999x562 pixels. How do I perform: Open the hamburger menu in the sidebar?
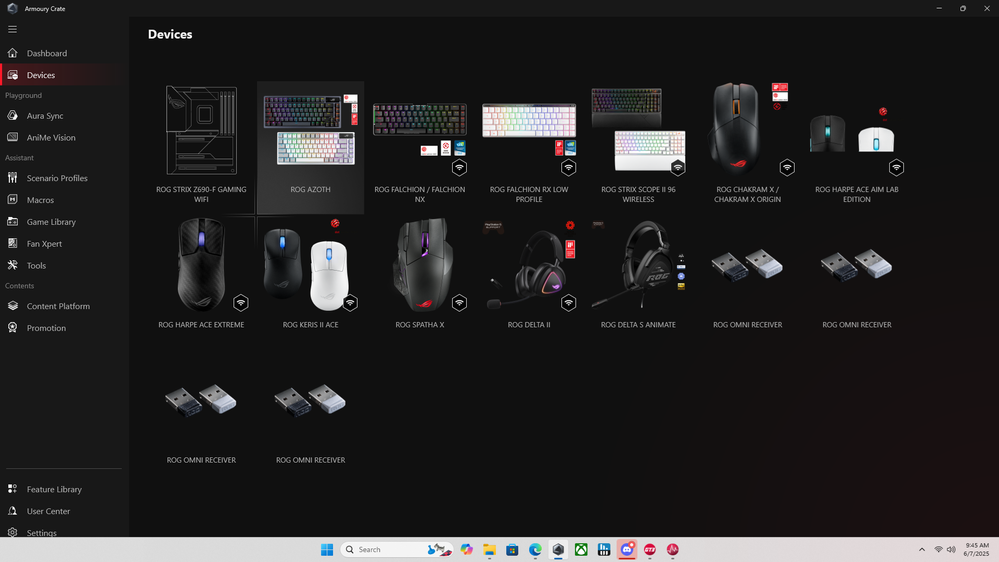coord(12,29)
